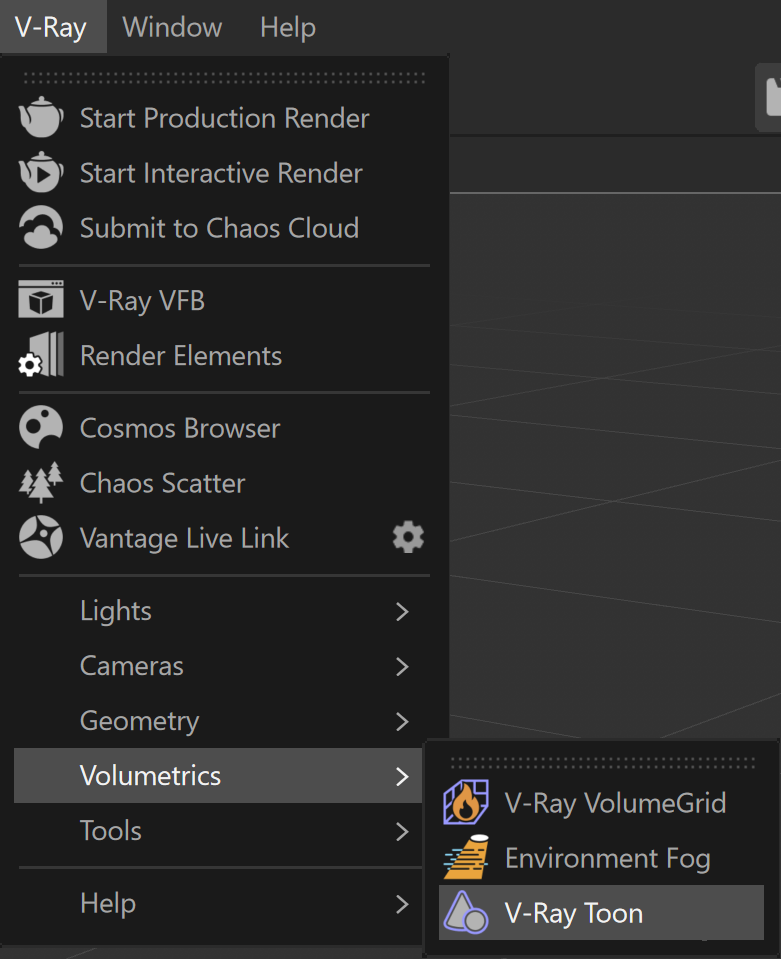Expand the Tools submenu chevron
The height and width of the screenshot is (959, 781).
tap(402, 832)
